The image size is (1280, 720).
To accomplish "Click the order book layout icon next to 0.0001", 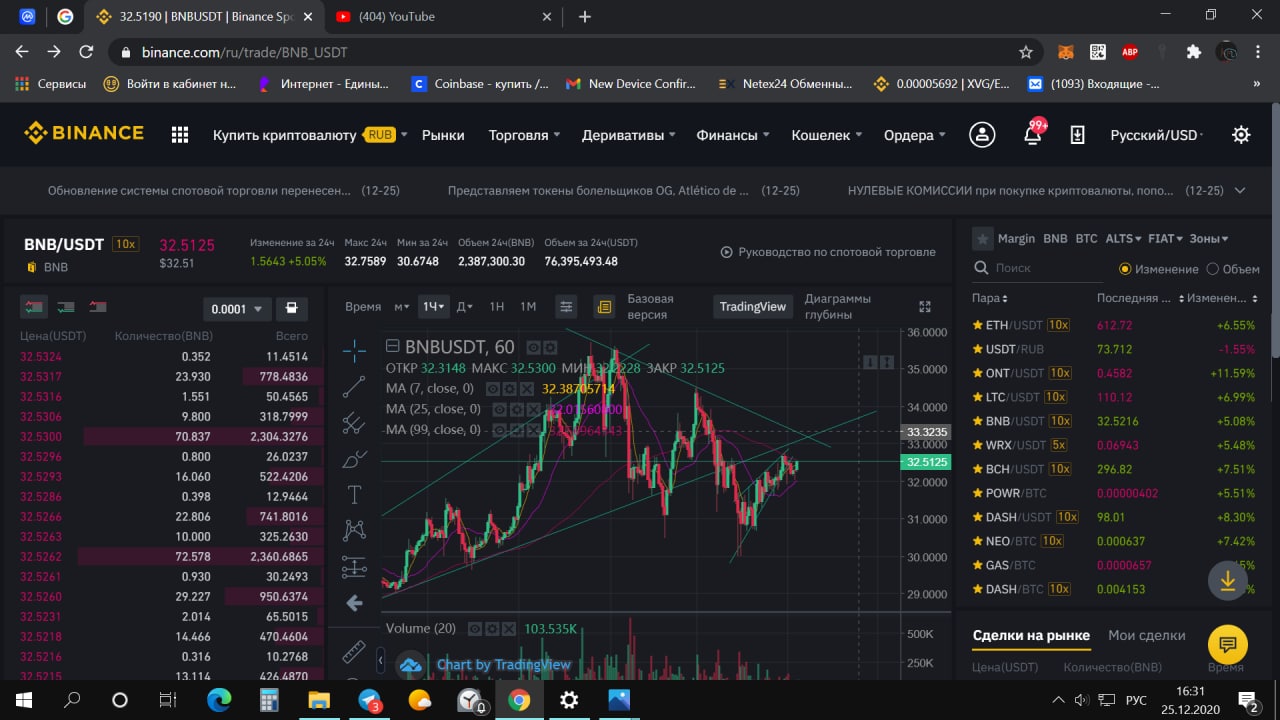I will 291,308.
